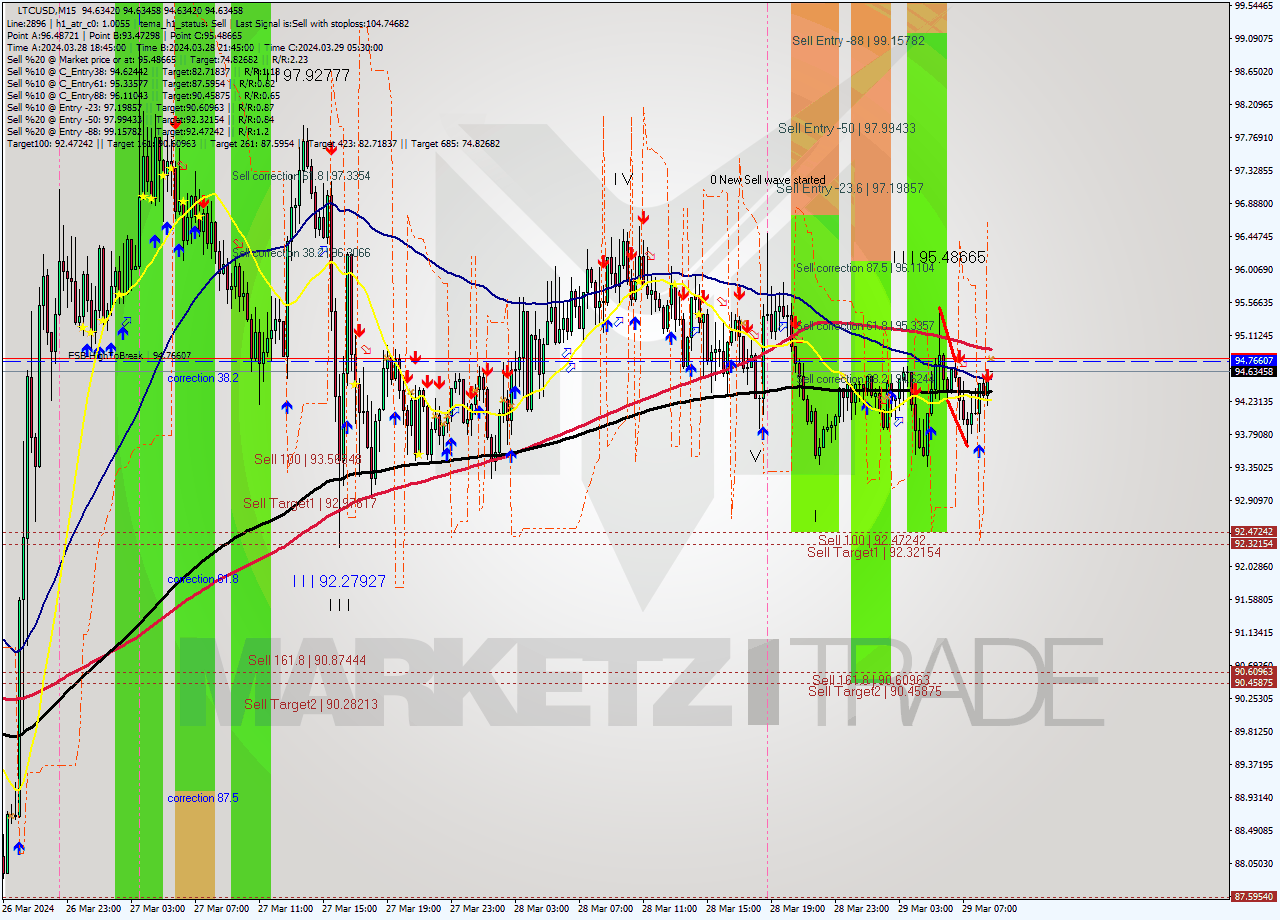Image resolution: width=1280 pixels, height=920 pixels.
Task: Click the red 92.32154 price axis tag
Action: coord(1254,543)
